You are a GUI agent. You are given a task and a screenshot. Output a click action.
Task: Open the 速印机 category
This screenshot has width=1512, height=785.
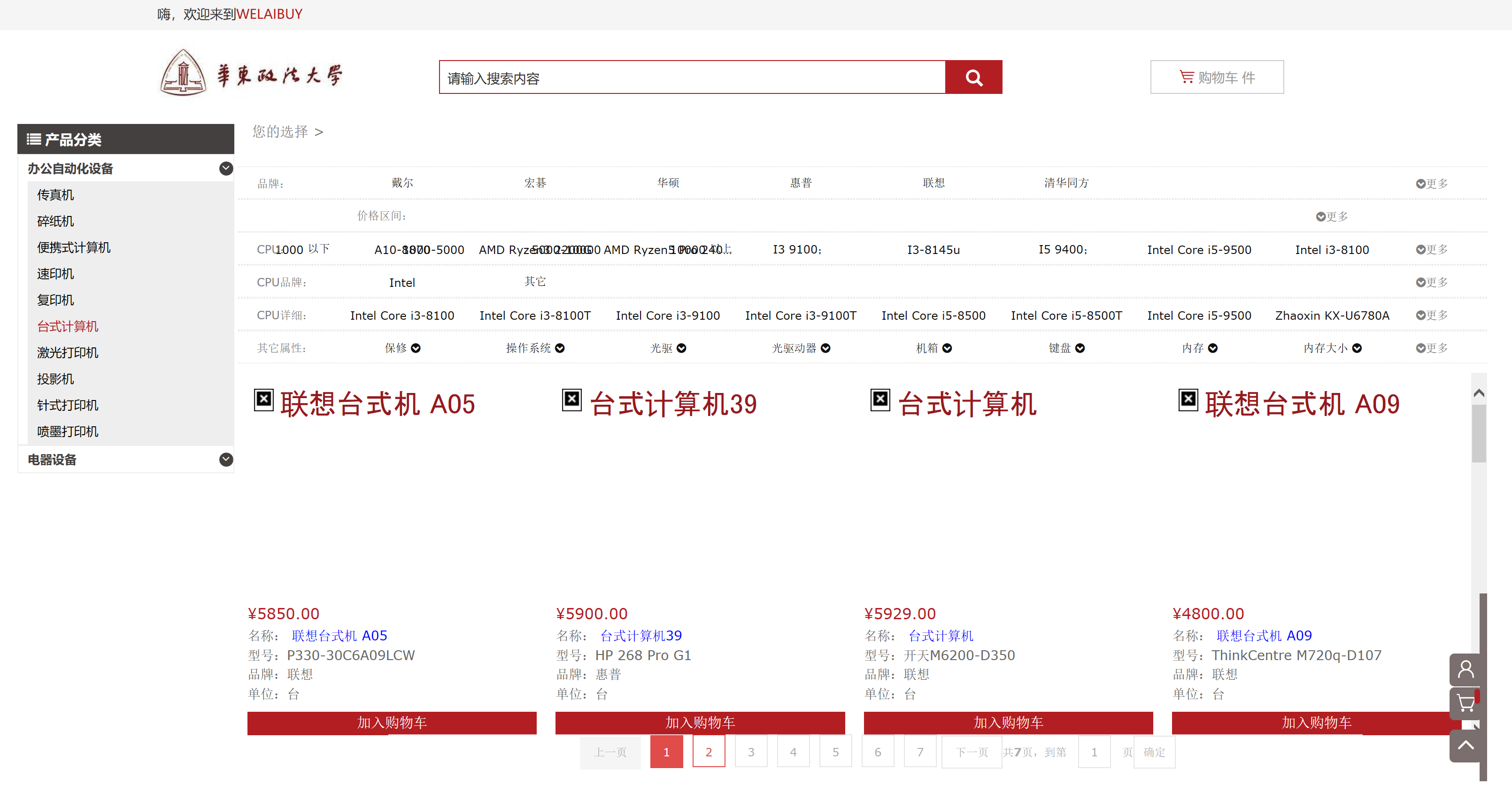pos(55,274)
